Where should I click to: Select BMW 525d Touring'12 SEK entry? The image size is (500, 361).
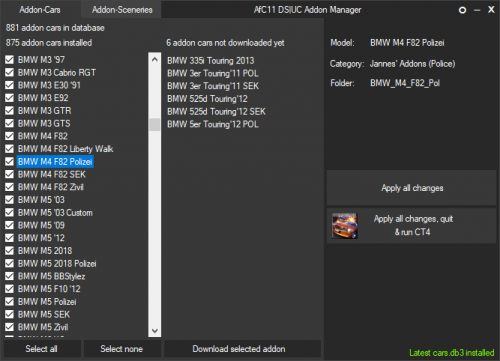[216, 112]
